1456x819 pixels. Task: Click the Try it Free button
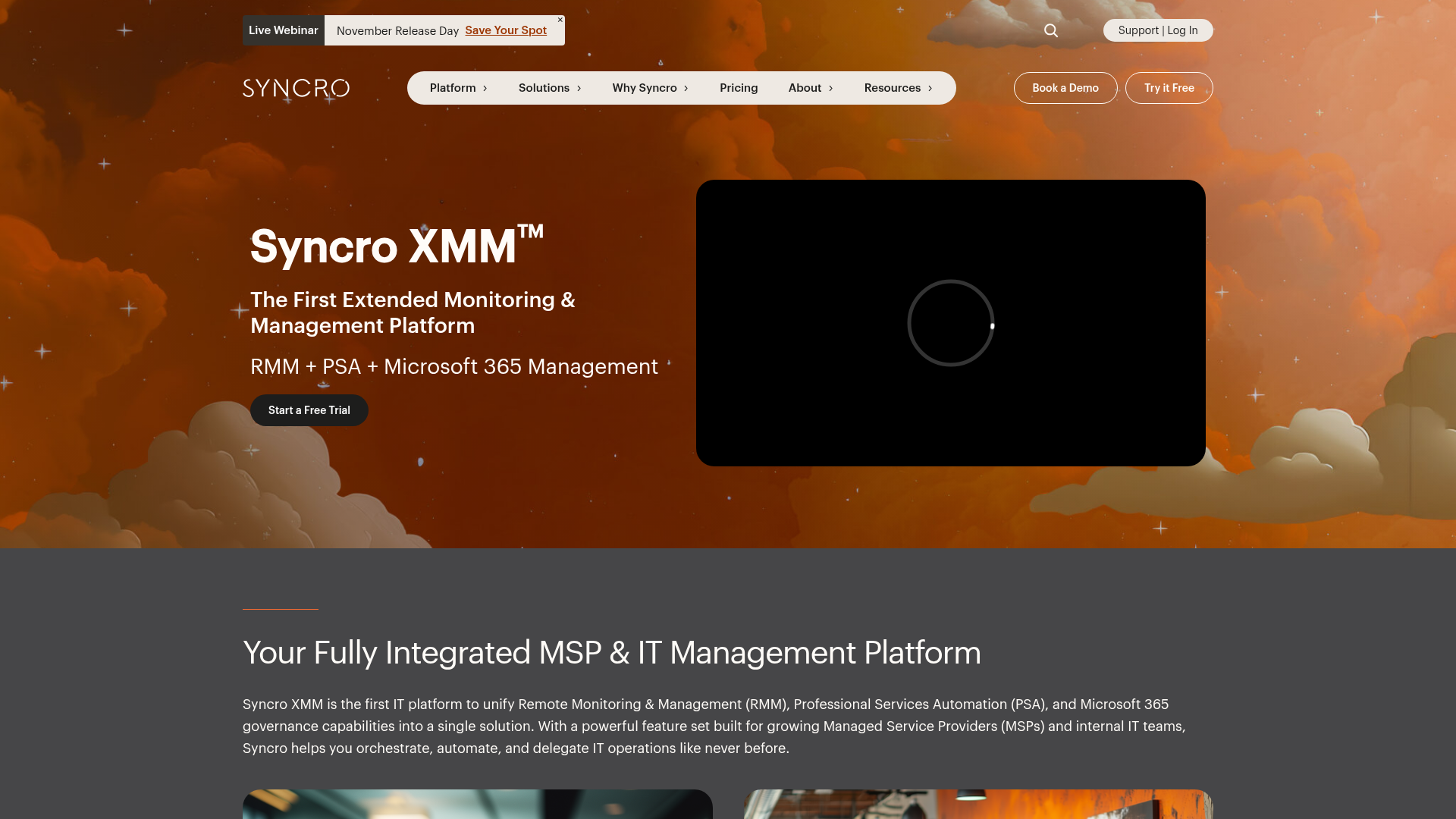pyautogui.click(x=1169, y=87)
